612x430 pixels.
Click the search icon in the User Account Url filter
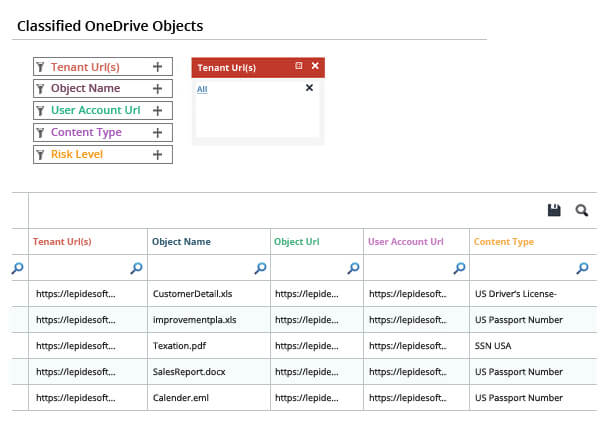tap(459, 268)
